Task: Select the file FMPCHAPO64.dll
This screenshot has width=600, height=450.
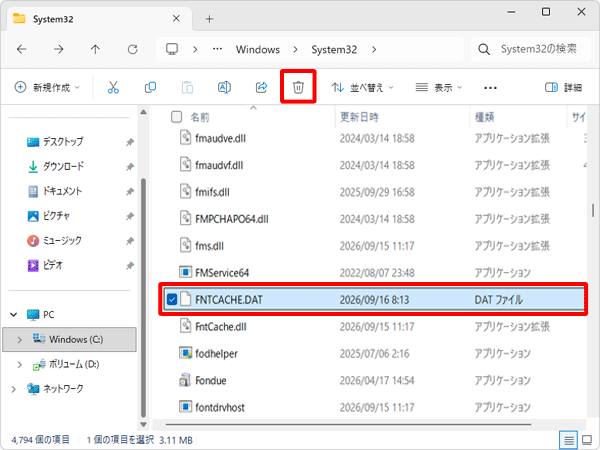Action: 232,219
